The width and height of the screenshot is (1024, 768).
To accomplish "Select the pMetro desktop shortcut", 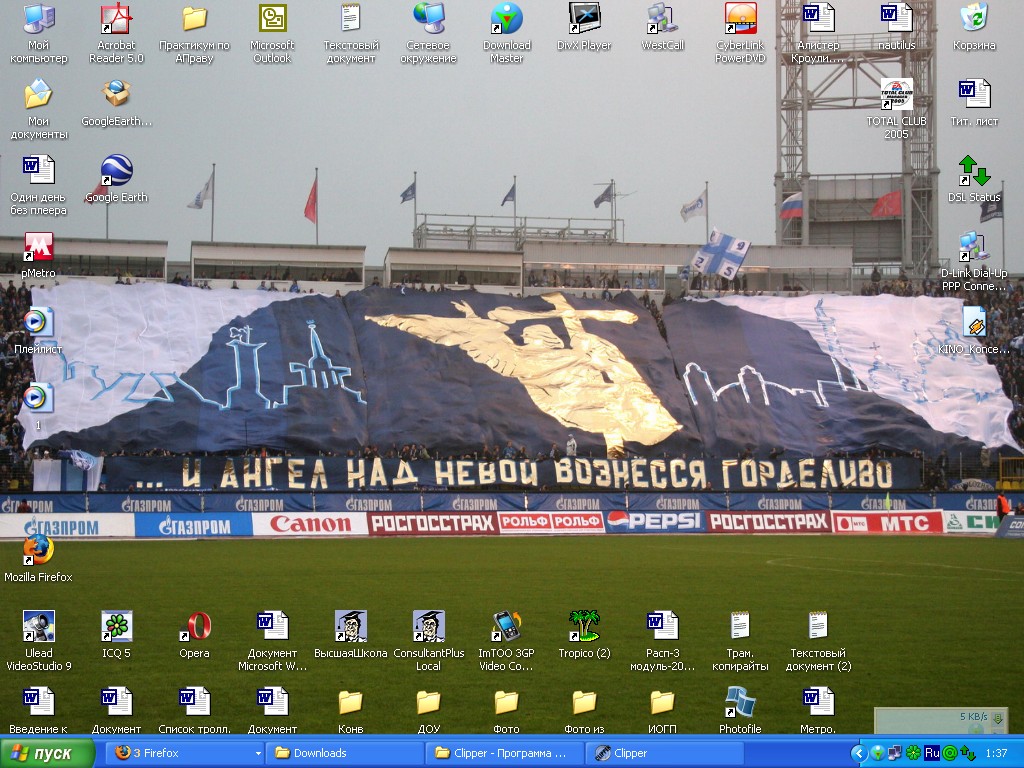I will point(38,247).
